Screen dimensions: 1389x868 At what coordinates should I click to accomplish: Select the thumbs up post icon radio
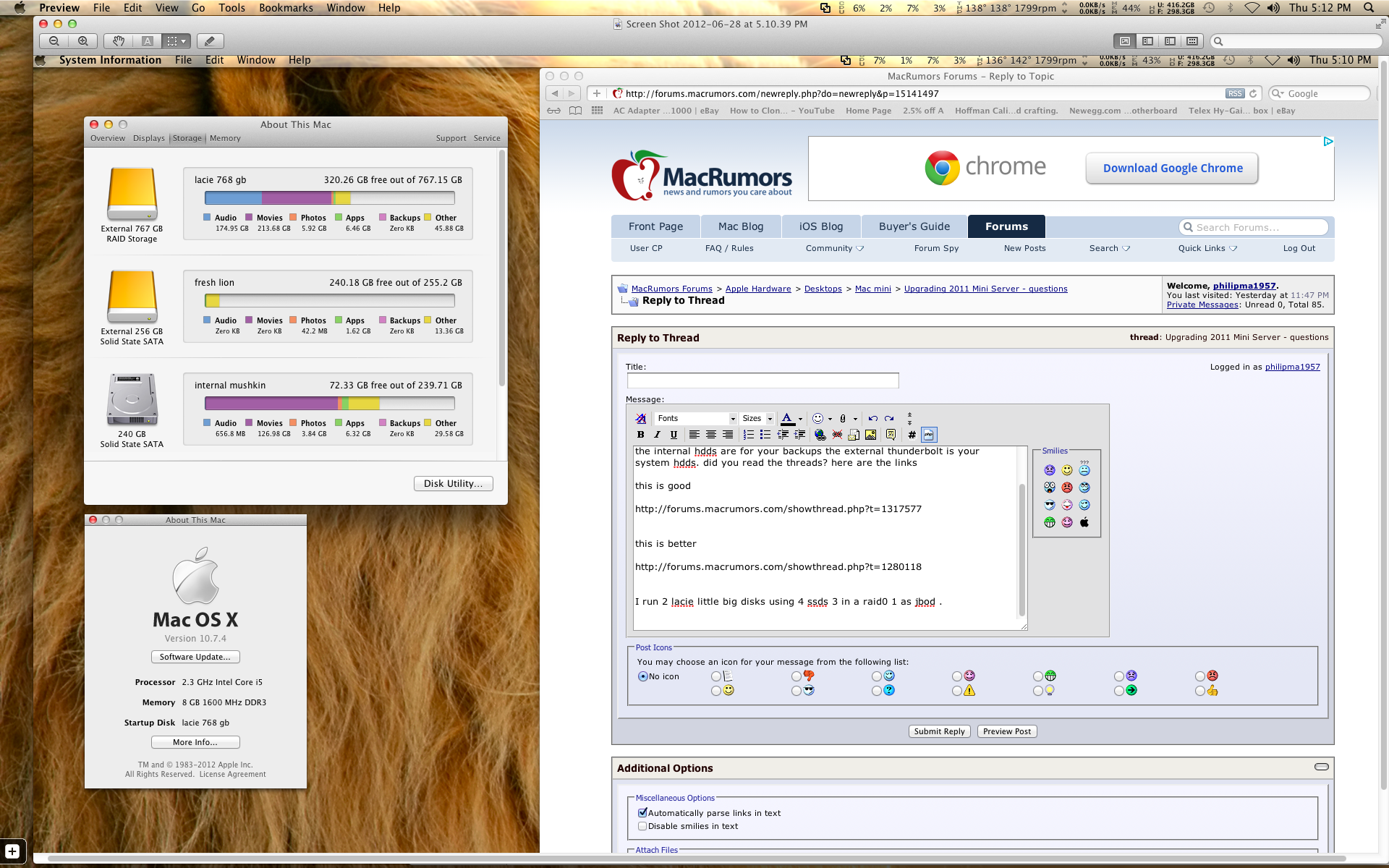click(x=1200, y=691)
